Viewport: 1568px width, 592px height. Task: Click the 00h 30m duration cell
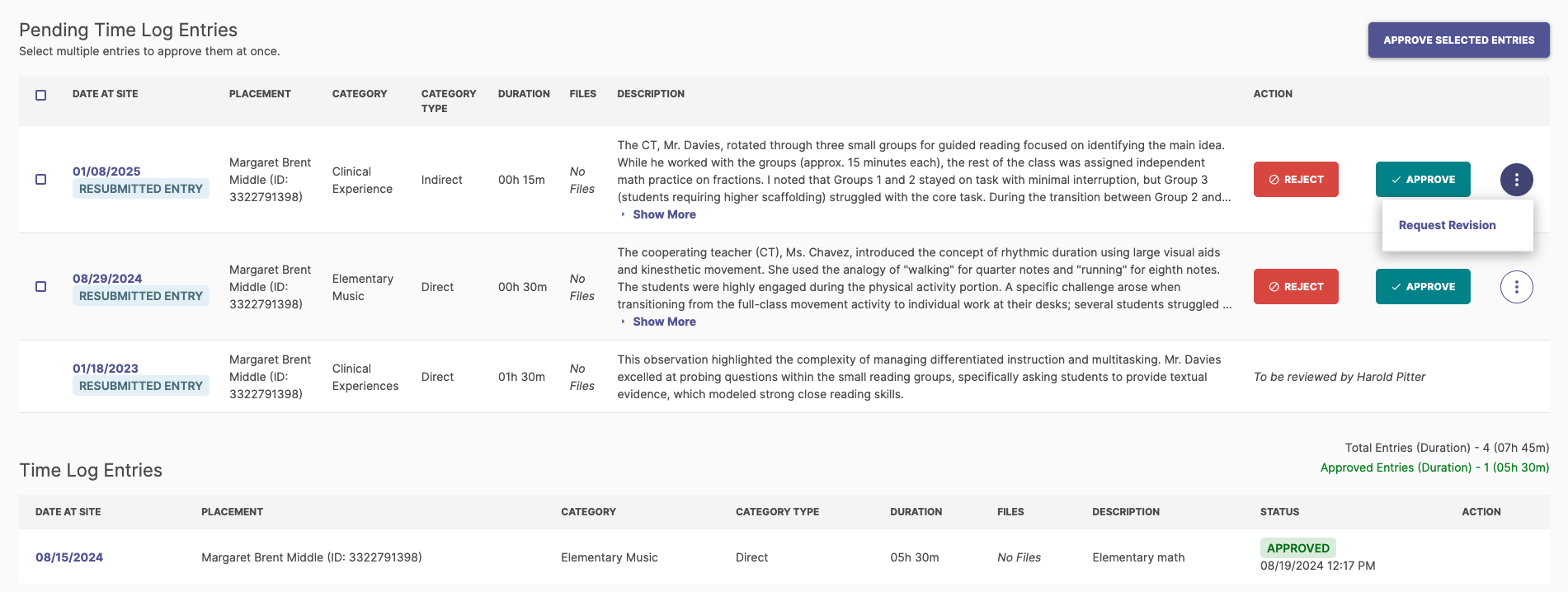(522, 287)
